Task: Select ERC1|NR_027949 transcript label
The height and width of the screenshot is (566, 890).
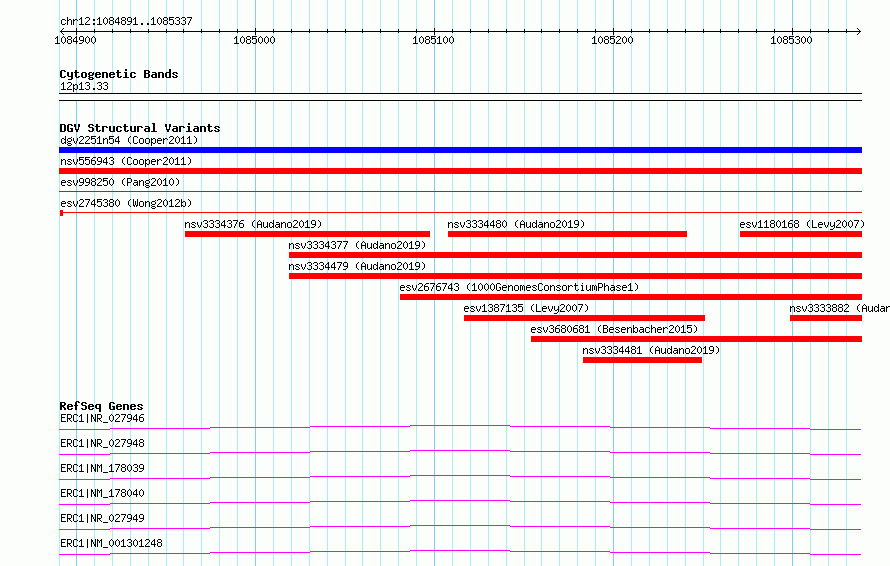Action: point(102,518)
